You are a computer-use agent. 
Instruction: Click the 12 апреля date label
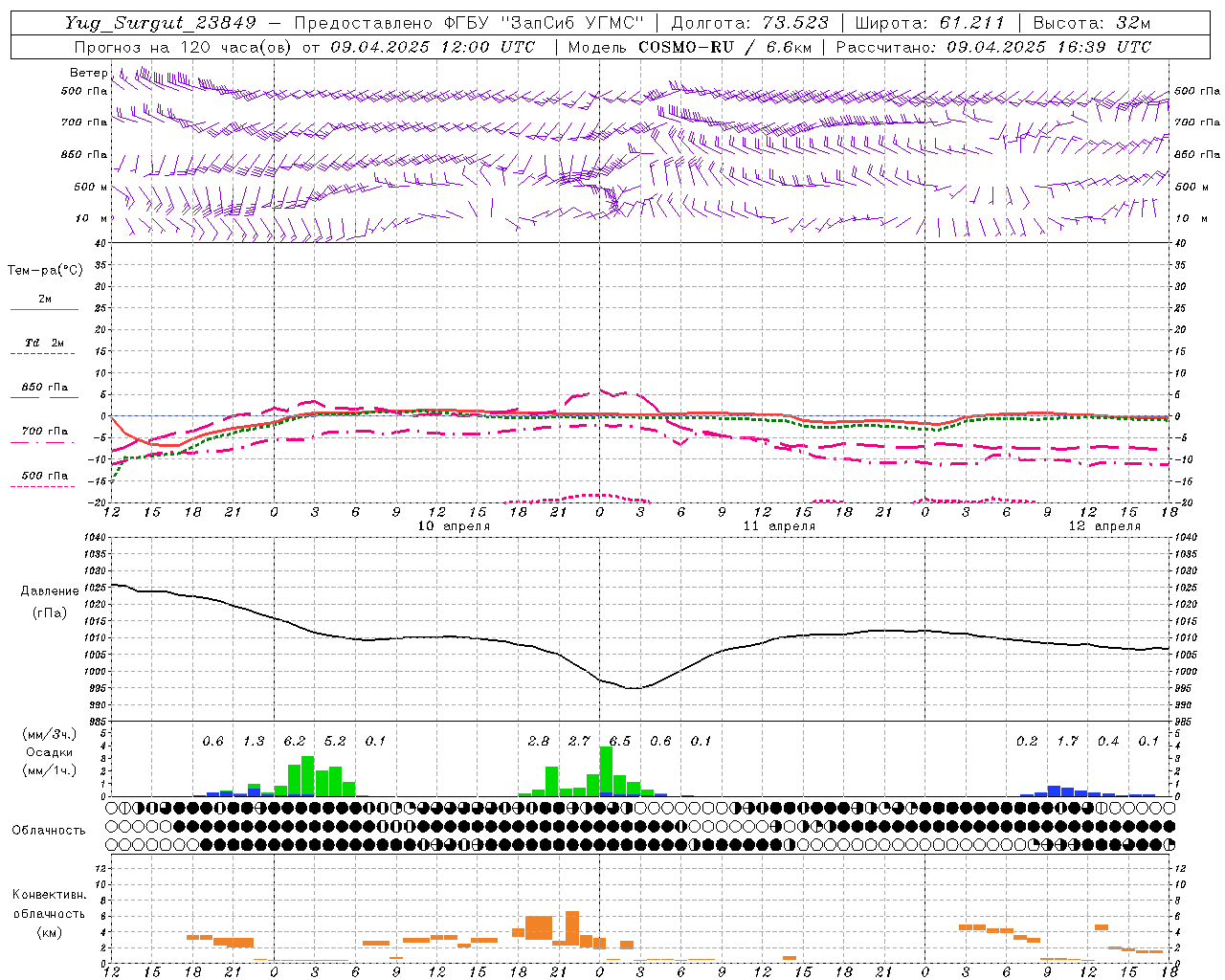1104,525
